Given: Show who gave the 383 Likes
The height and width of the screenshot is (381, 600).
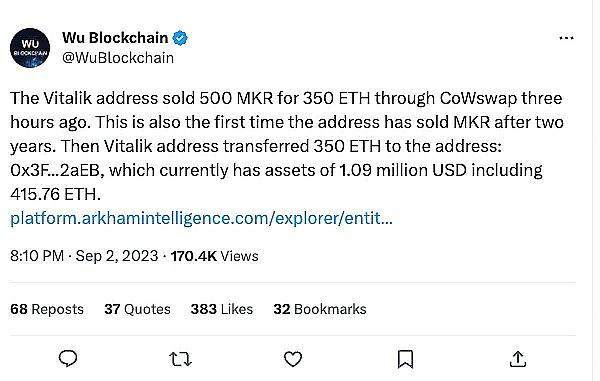Looking at the screenshot, I should (222, 309).
